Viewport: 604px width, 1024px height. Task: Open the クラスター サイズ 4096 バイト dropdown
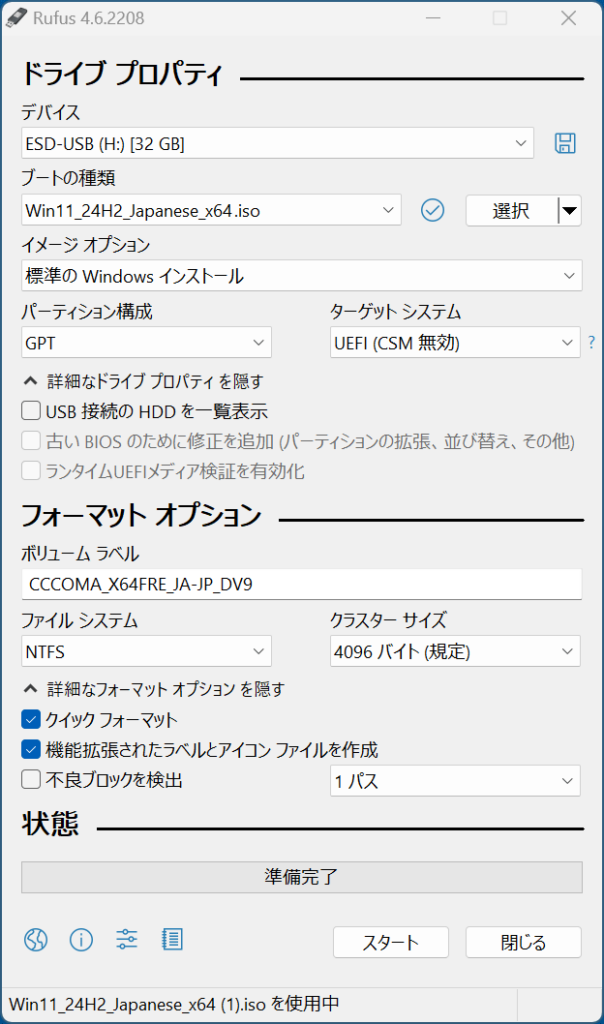[455, 652]
